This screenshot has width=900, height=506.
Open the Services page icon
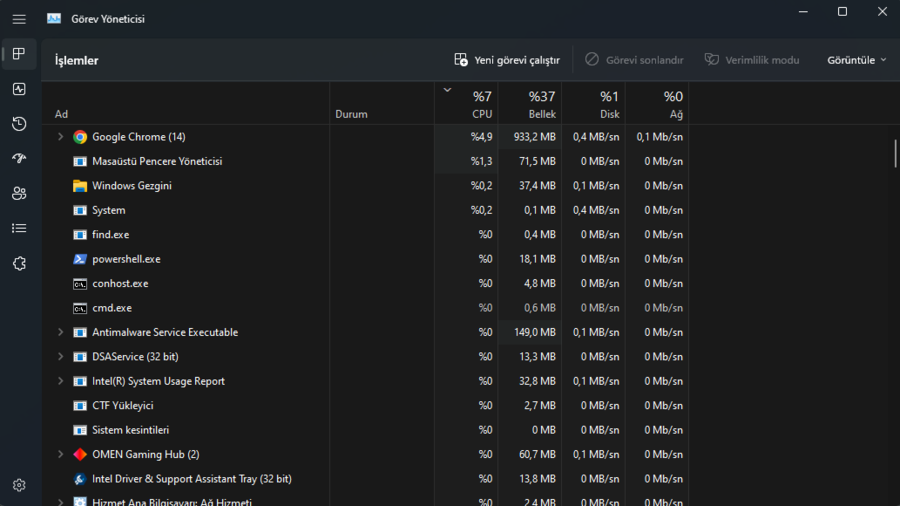(x=19, y=263)
